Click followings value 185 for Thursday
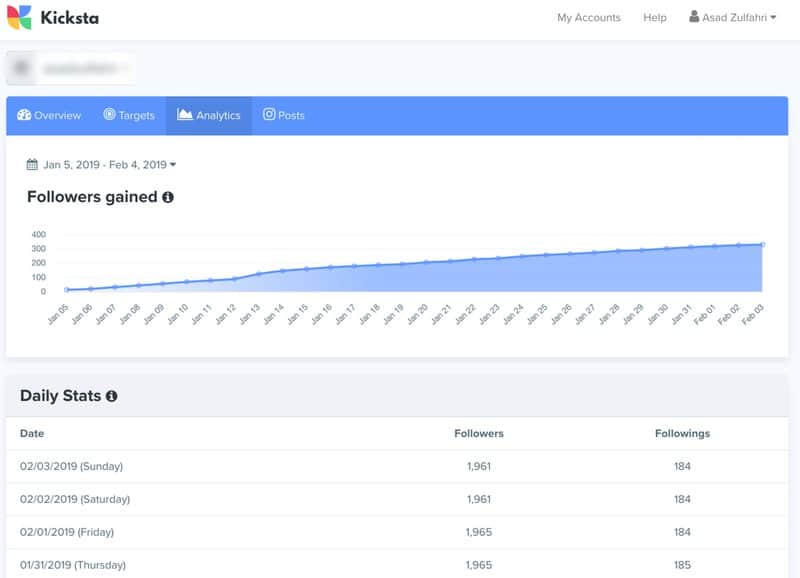 682,565
